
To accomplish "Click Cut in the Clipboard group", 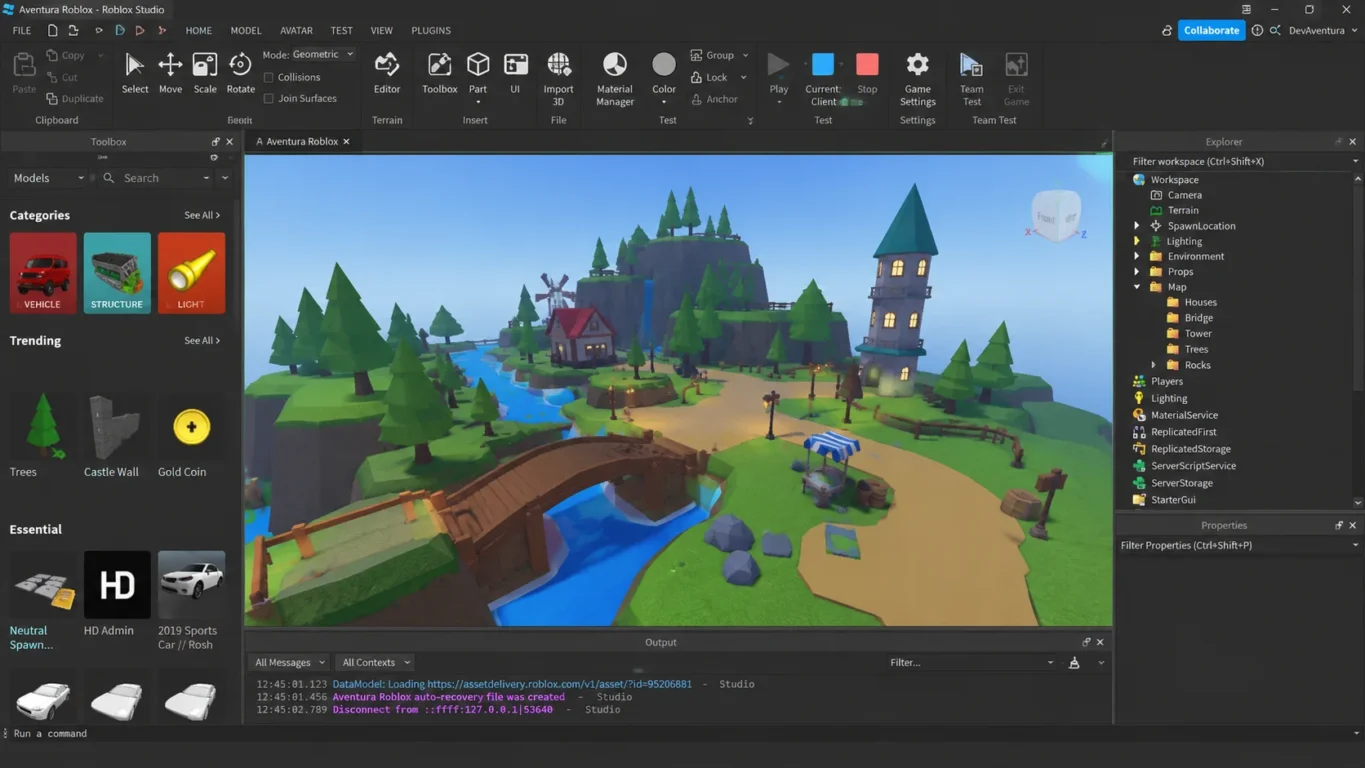I will pos(62,77).
